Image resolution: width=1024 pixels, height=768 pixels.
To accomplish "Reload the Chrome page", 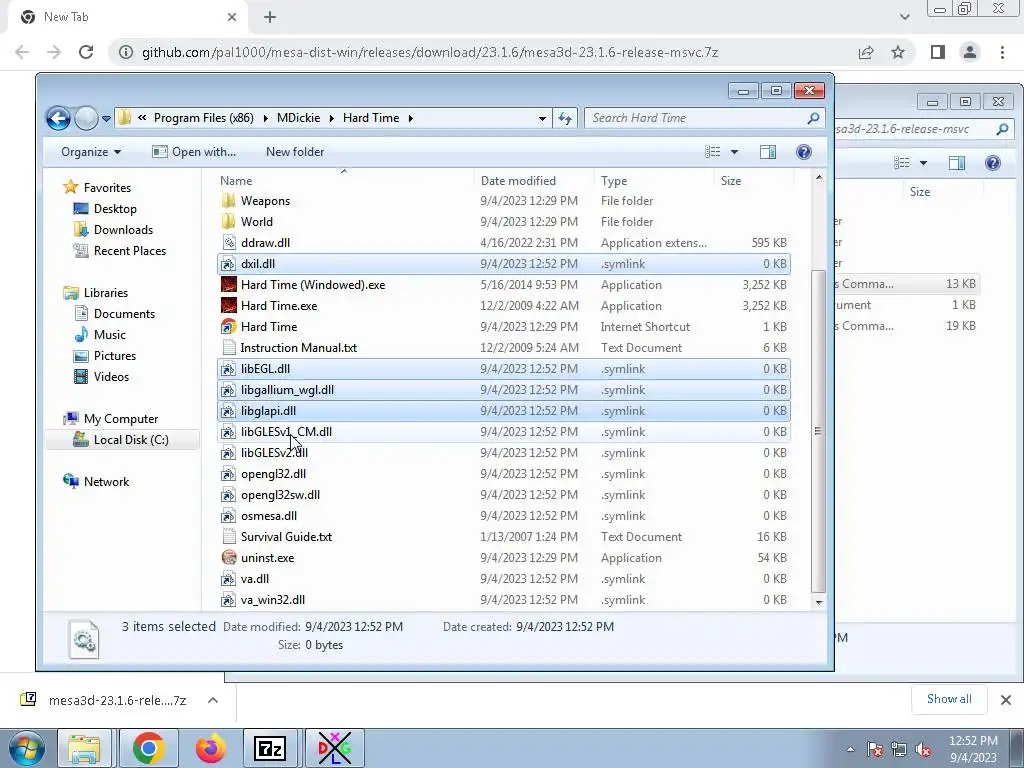I will coord(86,52).
